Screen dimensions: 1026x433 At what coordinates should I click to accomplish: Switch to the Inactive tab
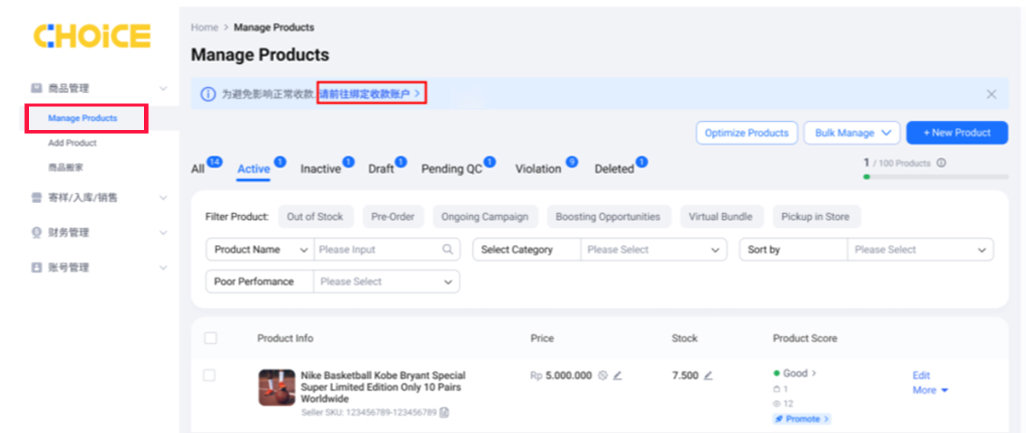pos(321,169)
